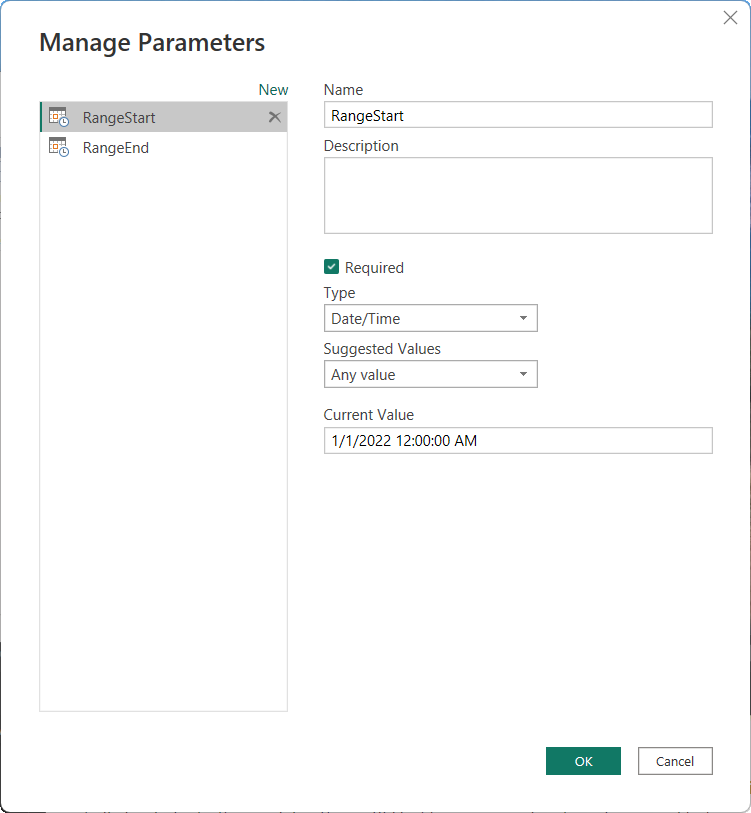Select the RangeStart parameter
Viewport: 751px width, 813px height.
117,116
